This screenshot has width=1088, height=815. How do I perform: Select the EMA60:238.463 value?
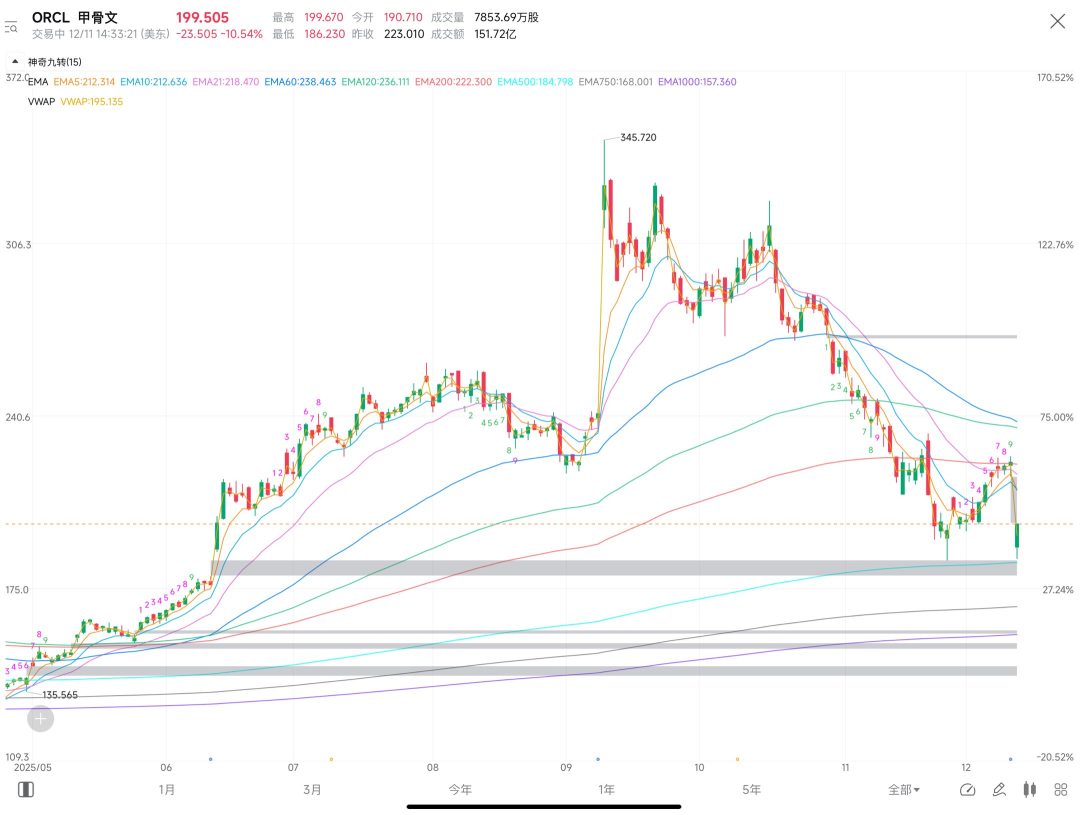300,82
